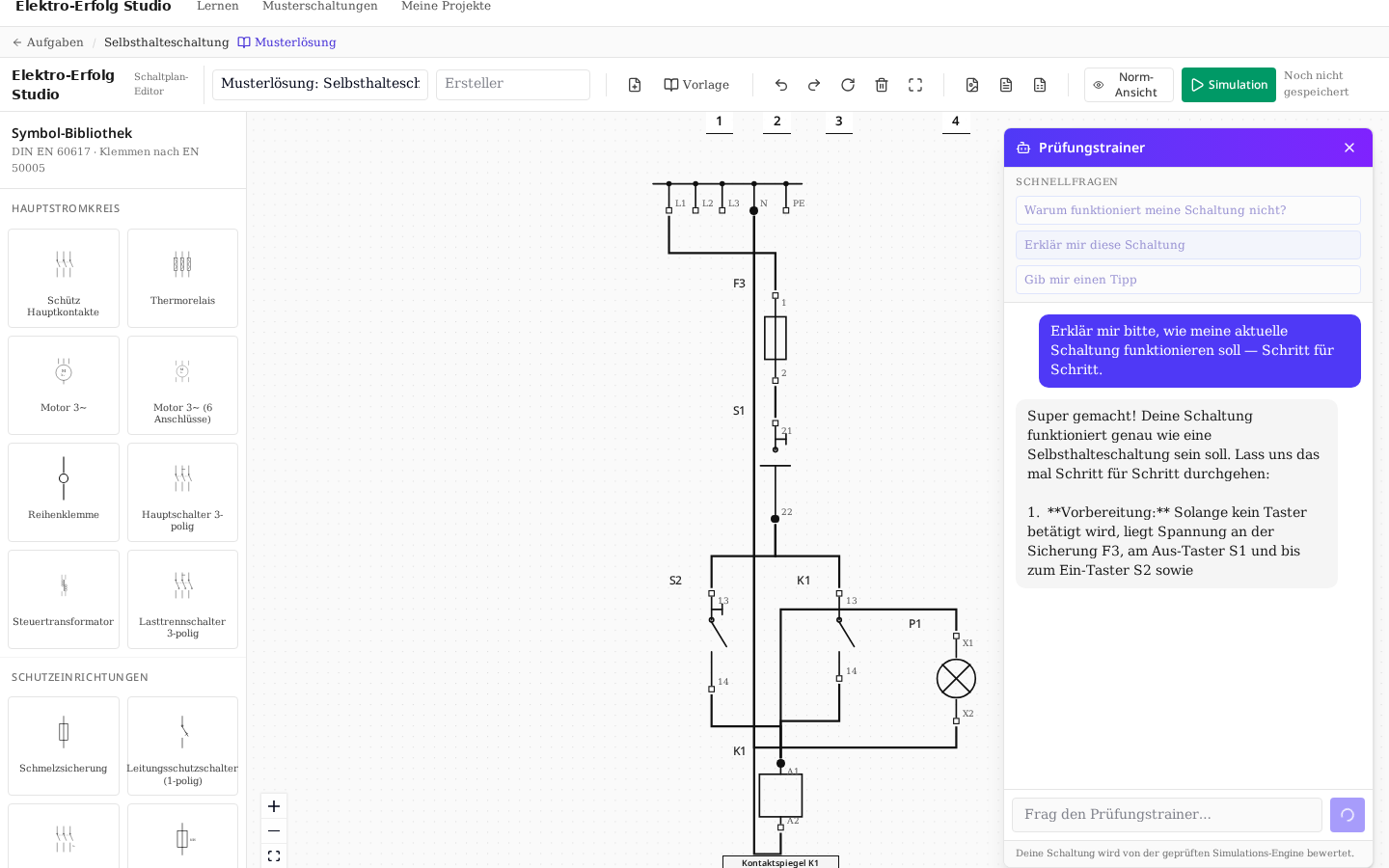Select the Hauptschalter 3-polig symbol
1389x868 pixels.
[182, 492]
